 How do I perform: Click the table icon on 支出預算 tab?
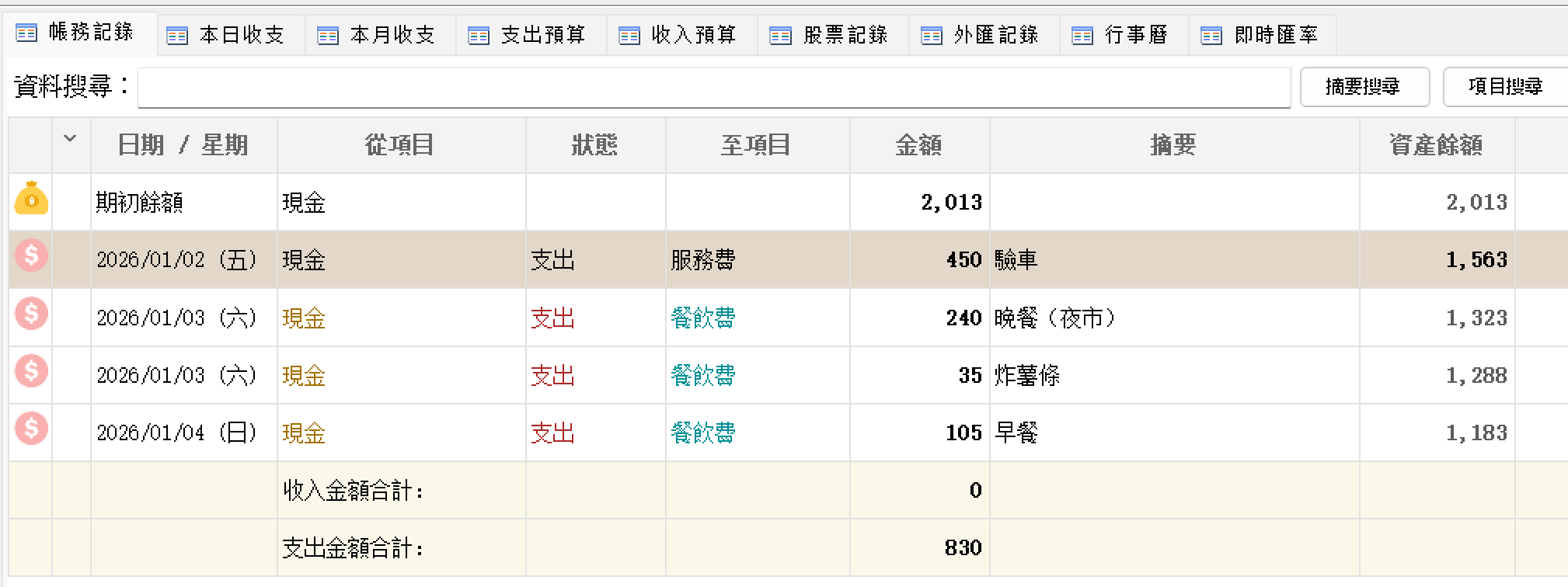point(479,36)
